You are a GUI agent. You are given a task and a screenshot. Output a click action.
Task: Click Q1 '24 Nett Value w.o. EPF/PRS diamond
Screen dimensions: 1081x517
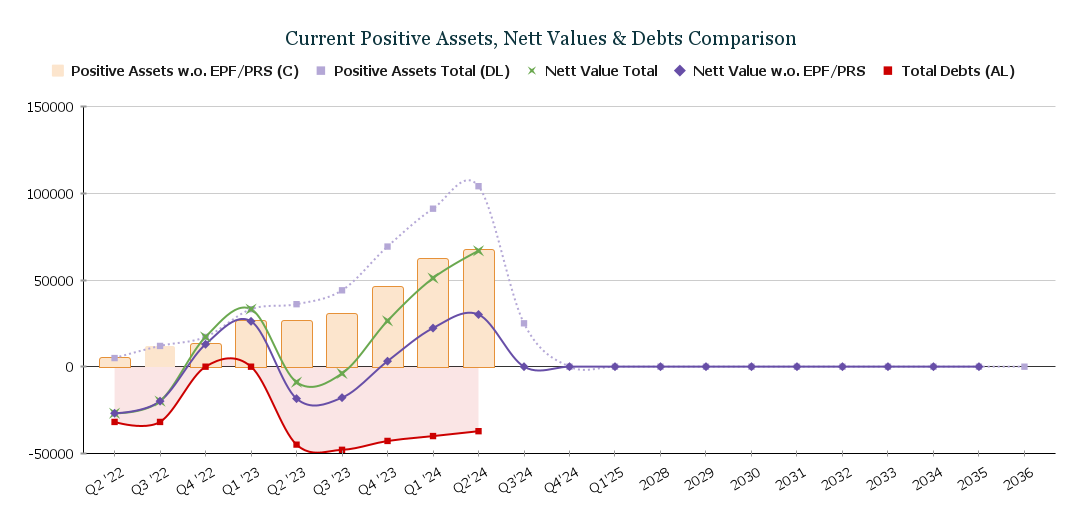[433, 328]
